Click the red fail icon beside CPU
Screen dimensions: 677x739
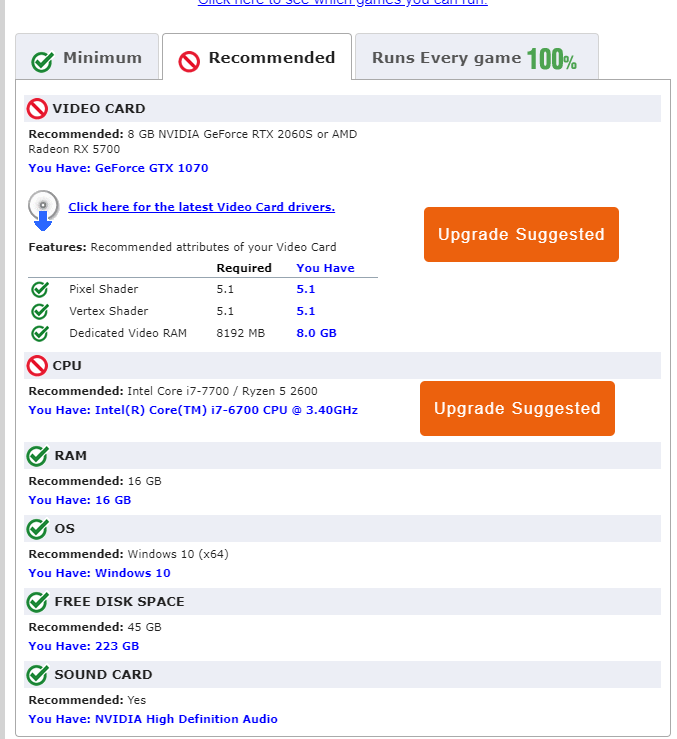tap(37, 366)
